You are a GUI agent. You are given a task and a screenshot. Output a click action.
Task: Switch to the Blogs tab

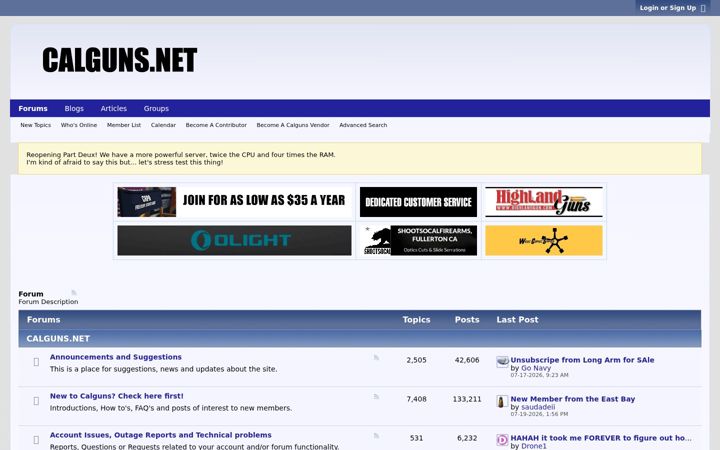[x=74, y=108]
